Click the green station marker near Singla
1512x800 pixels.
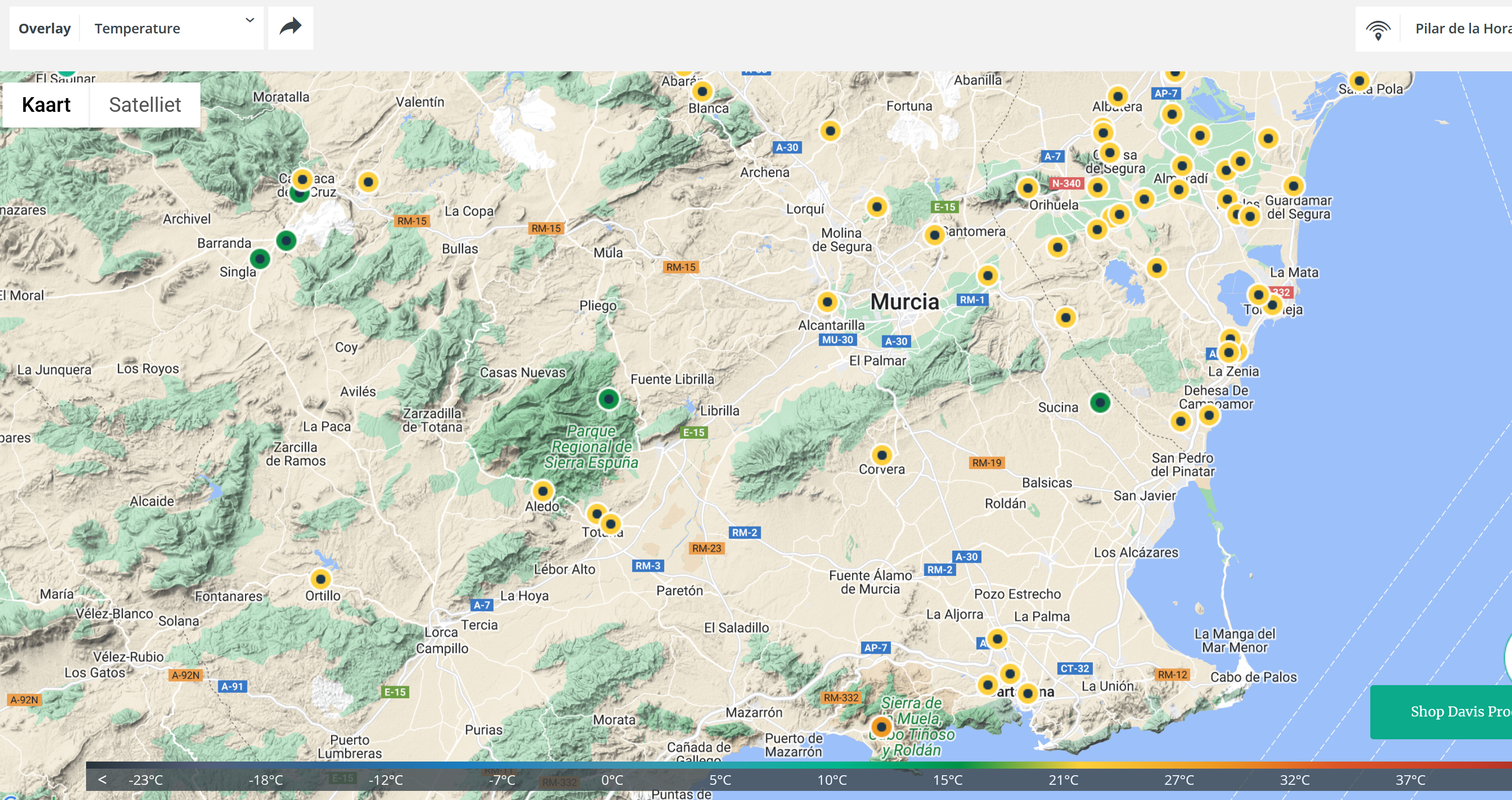[x=260, y=259]
